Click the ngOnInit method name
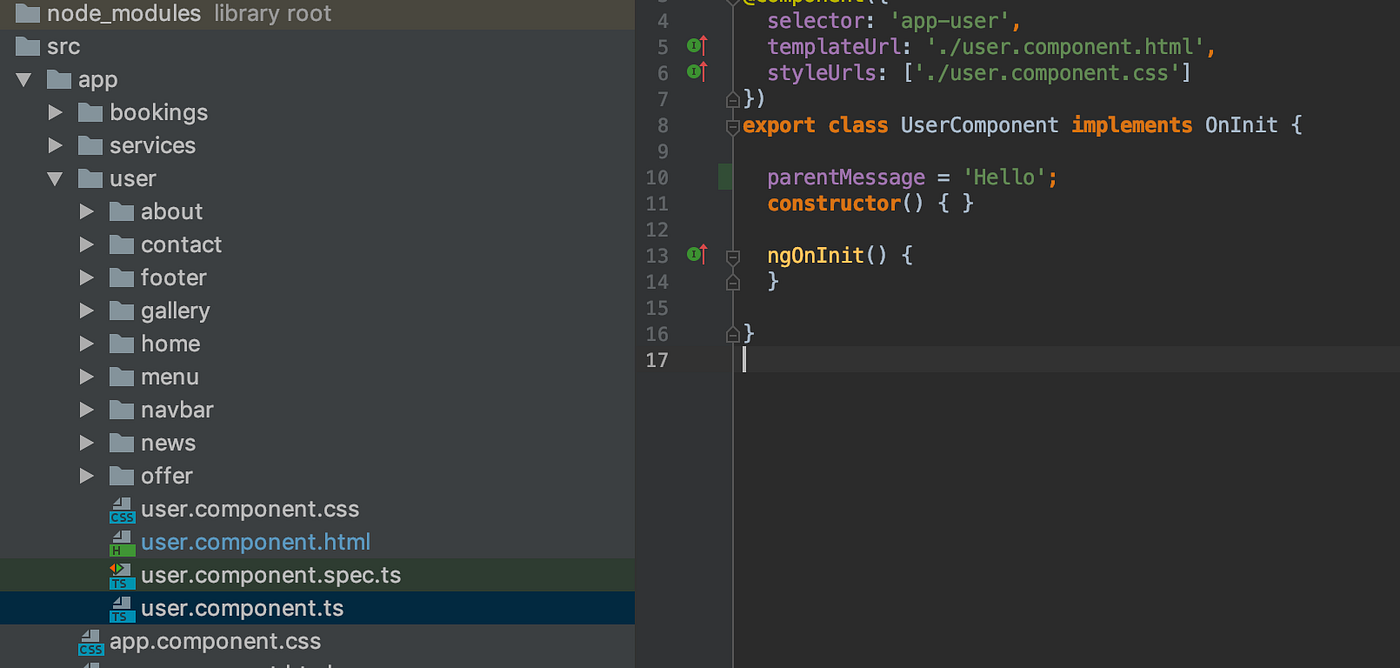 click(815, 256)
